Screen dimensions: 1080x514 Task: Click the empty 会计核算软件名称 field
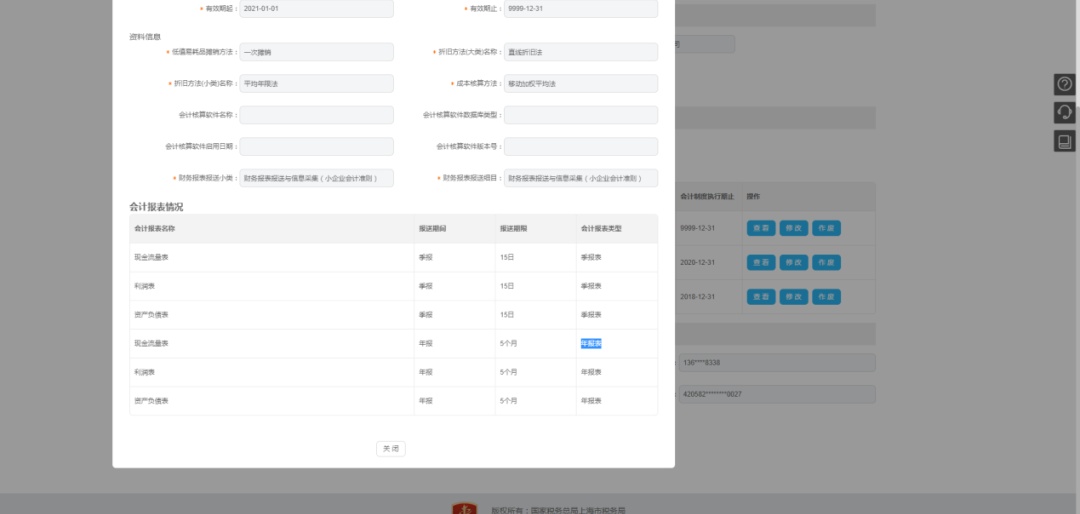pyautogui.click(x=317, y=115)
